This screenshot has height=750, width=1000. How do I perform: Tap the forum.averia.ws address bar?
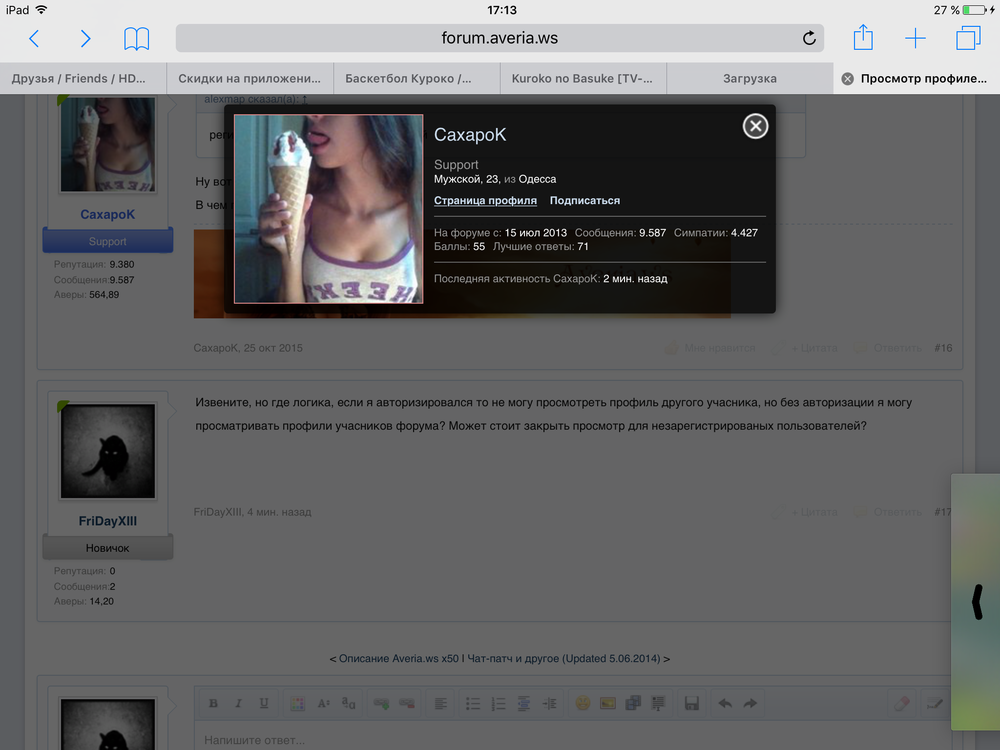tap(499, 39)
